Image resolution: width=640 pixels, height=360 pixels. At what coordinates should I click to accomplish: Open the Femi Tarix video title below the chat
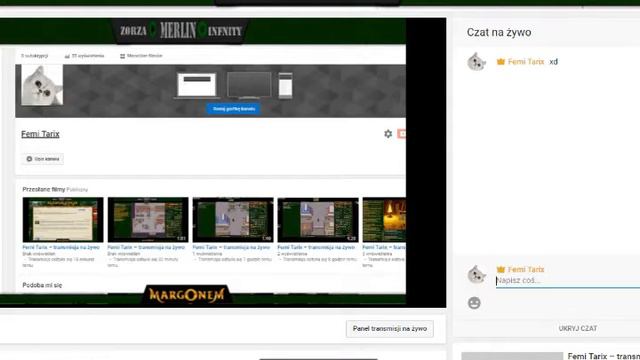(603, 356)
